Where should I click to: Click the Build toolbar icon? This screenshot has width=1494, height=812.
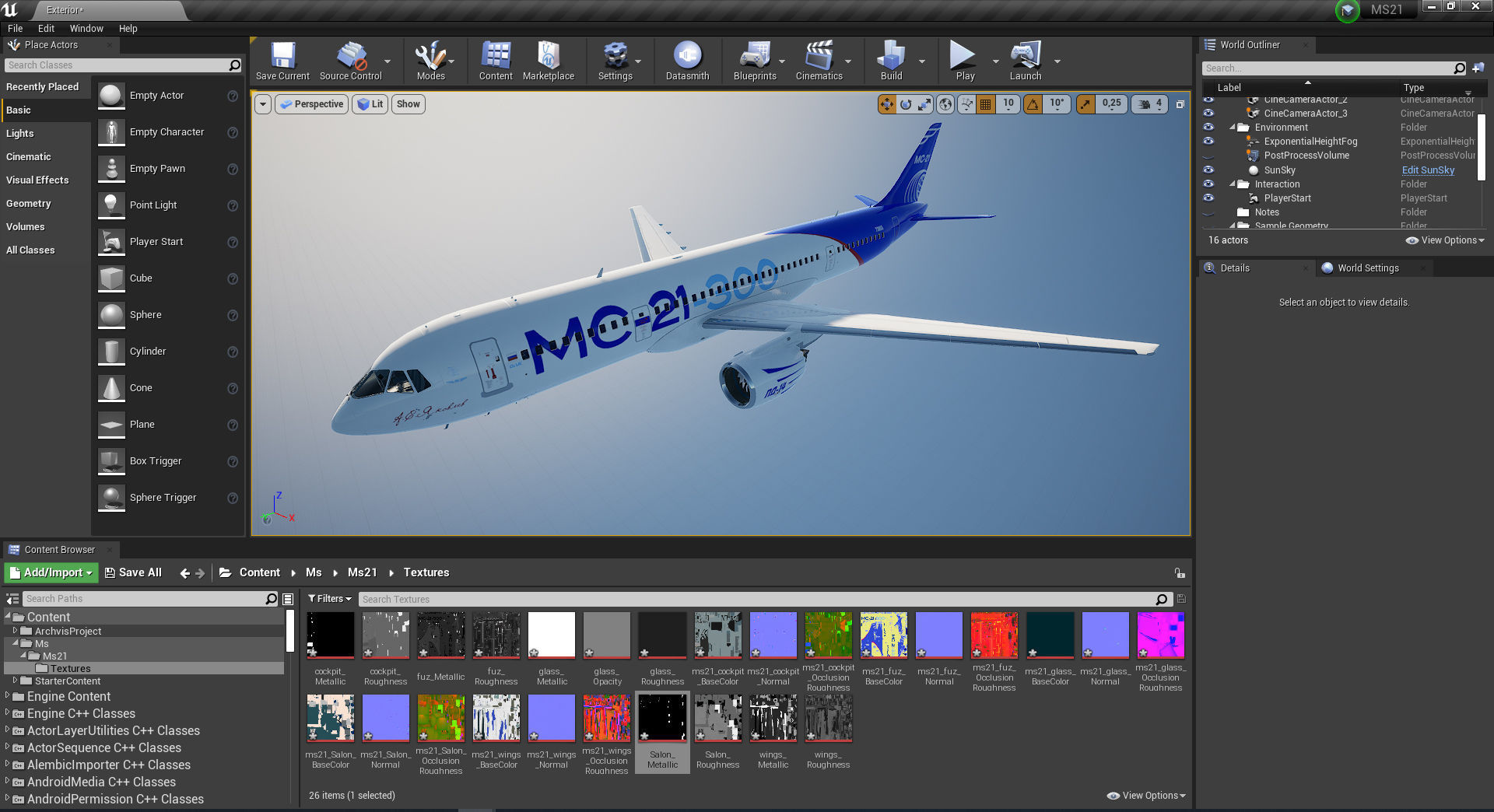pyautogui.click(x=891, y=61)
